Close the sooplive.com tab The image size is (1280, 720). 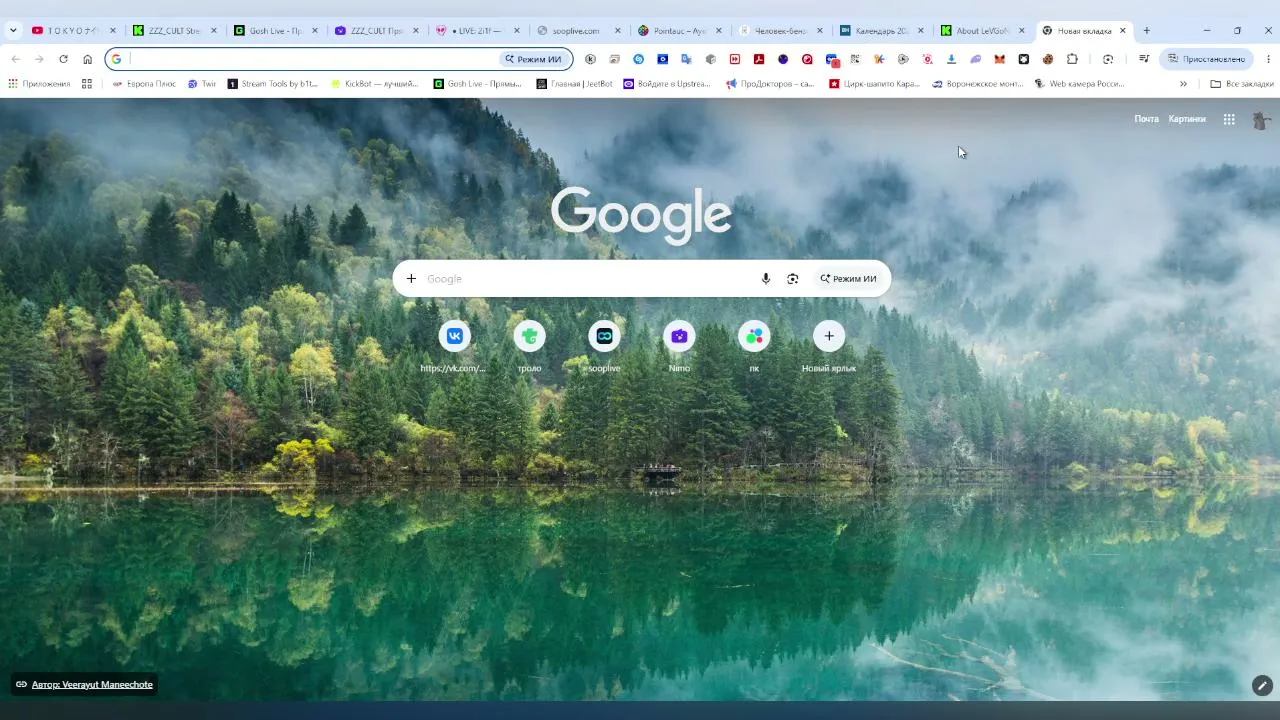click(x=618, y=31)
